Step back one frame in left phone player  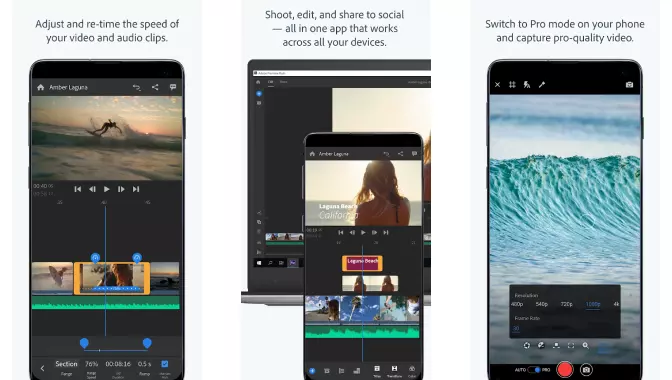coord(92,189)
